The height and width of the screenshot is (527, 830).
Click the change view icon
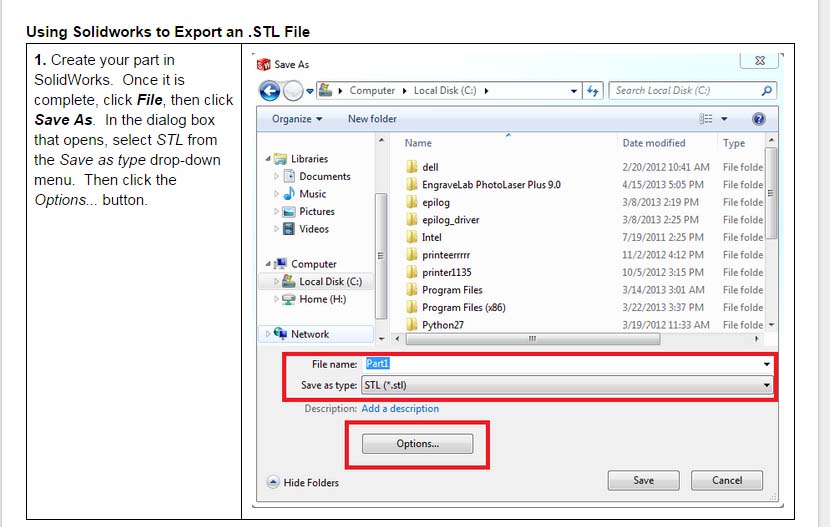[706, 119]
